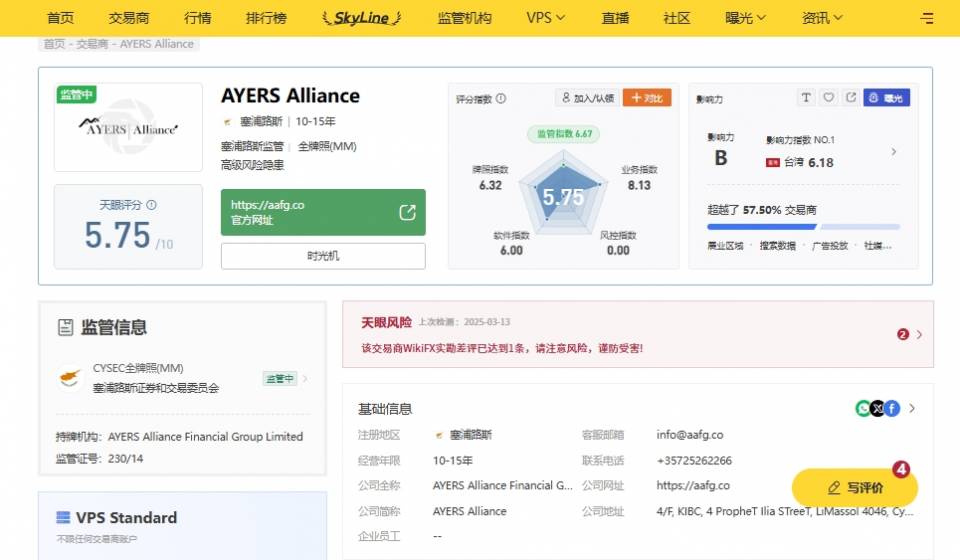Click the red risk count badge 2
Viewport: 960px width, 560px height.
click(x=902, y=334)
